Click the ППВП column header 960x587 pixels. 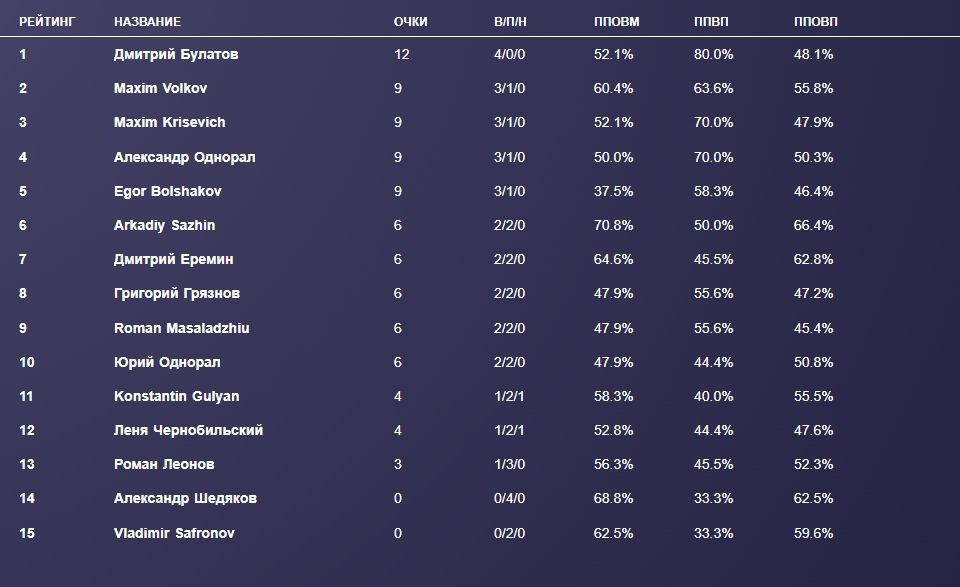pyautogui.click(x=711, y=22)
